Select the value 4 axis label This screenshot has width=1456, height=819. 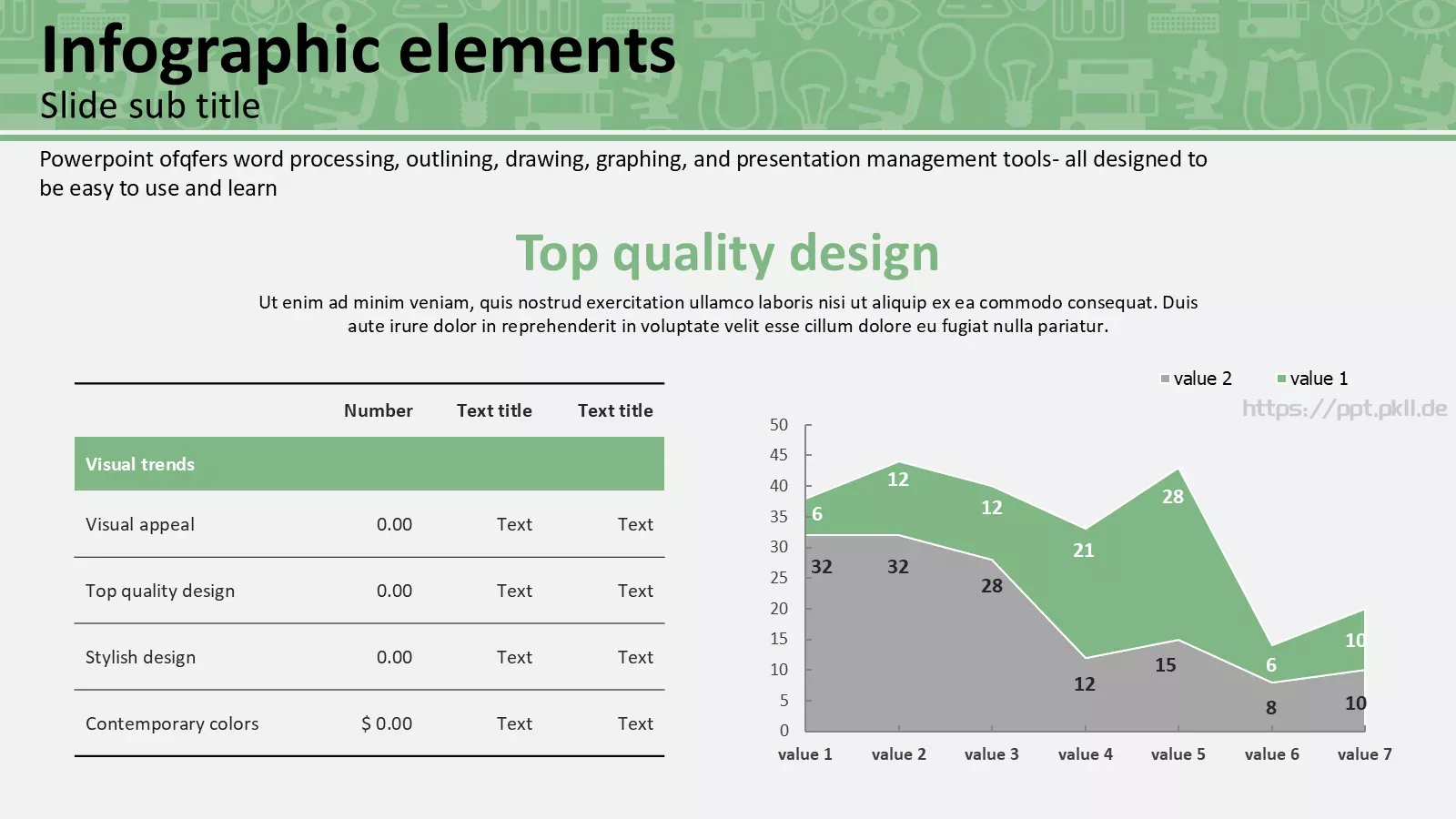(1086, 754)
